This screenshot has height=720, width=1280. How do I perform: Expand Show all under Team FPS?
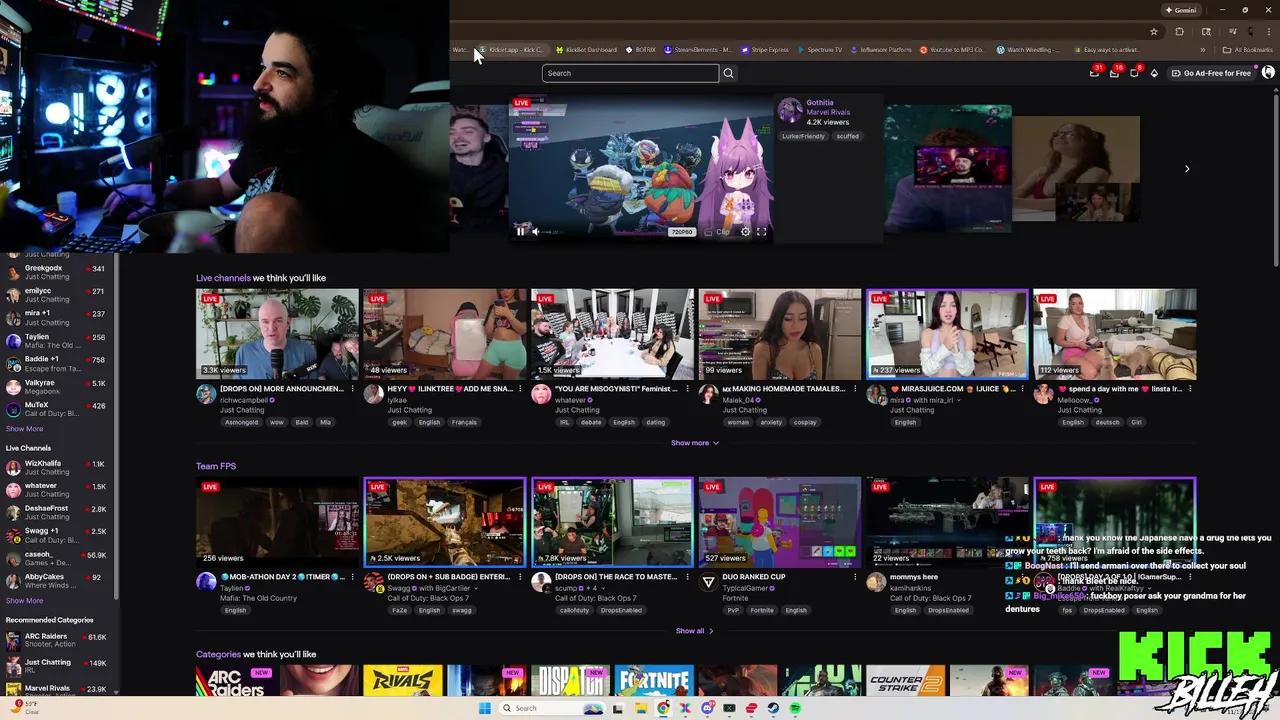click(695, 631)
